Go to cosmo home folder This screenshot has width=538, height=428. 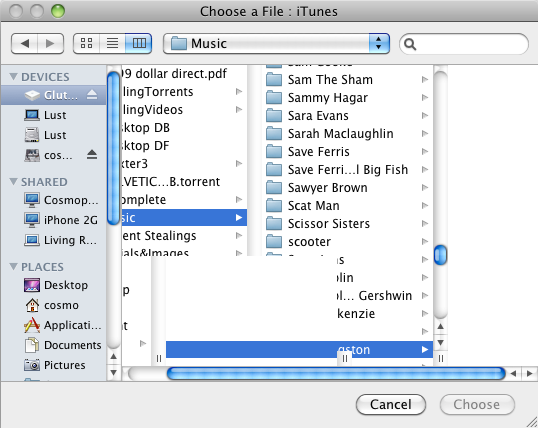[x=54, y=305]
